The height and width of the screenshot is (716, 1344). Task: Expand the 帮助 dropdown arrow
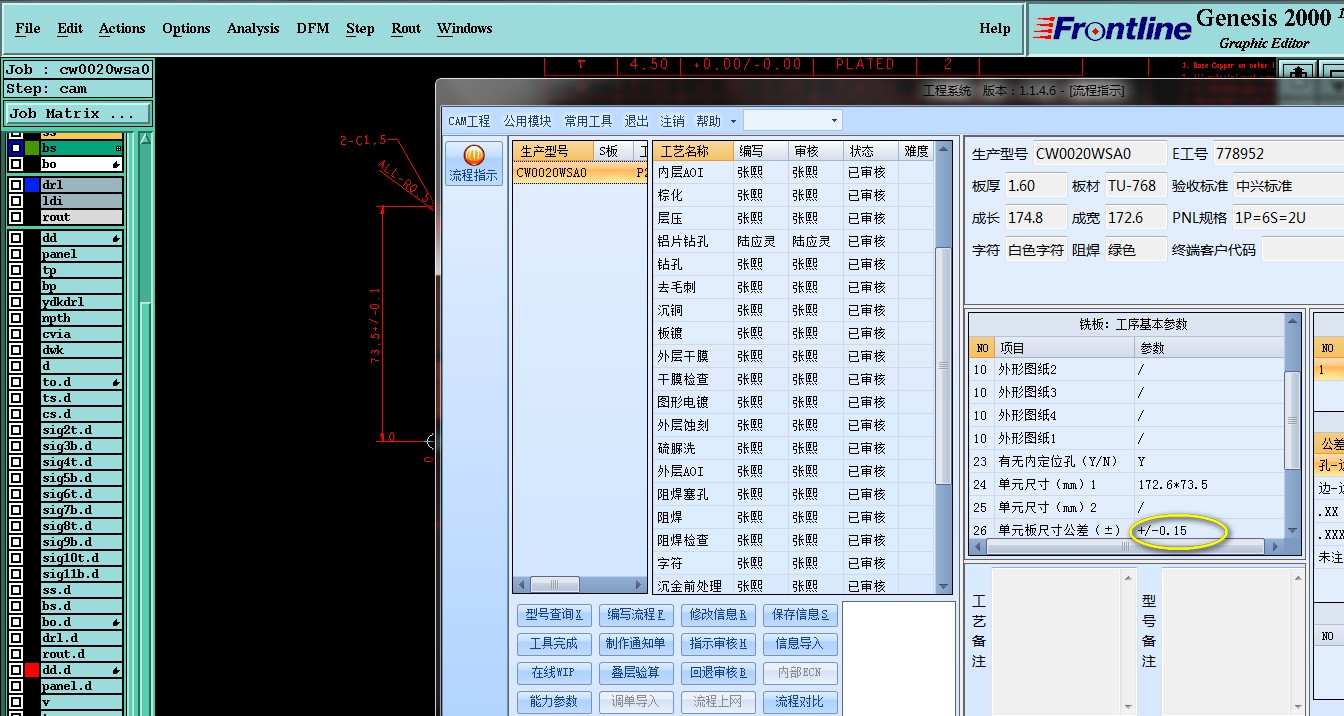tap(733, 122)
